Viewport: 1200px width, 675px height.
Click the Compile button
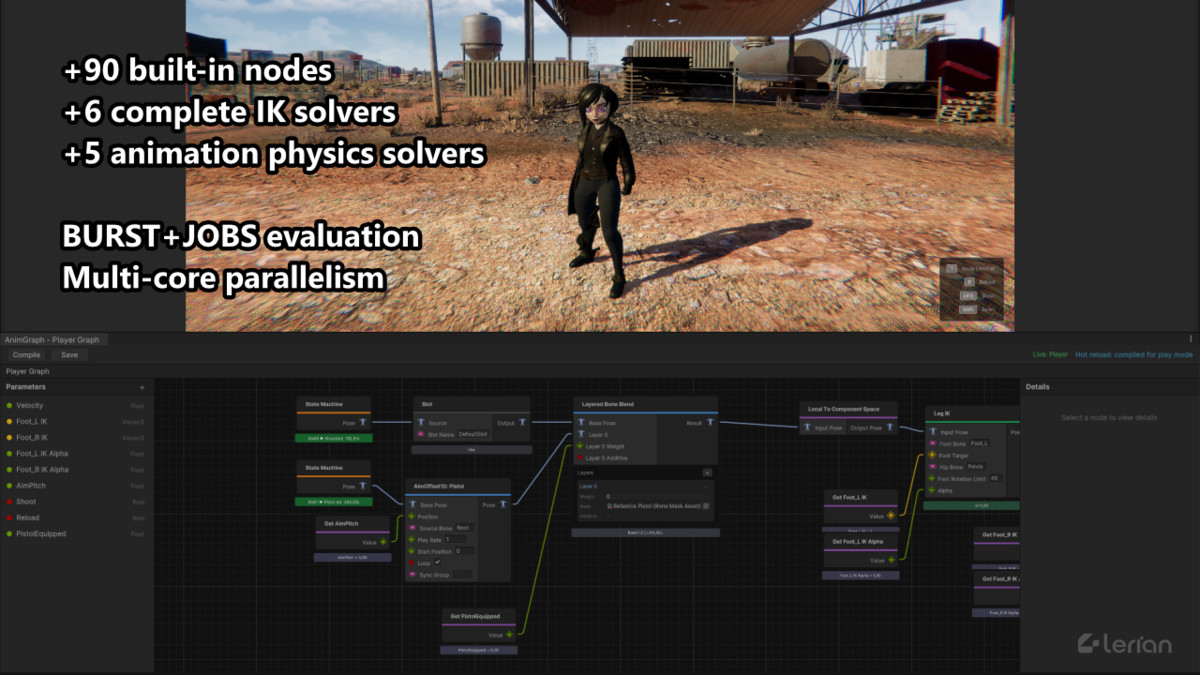tap(27, 355)
